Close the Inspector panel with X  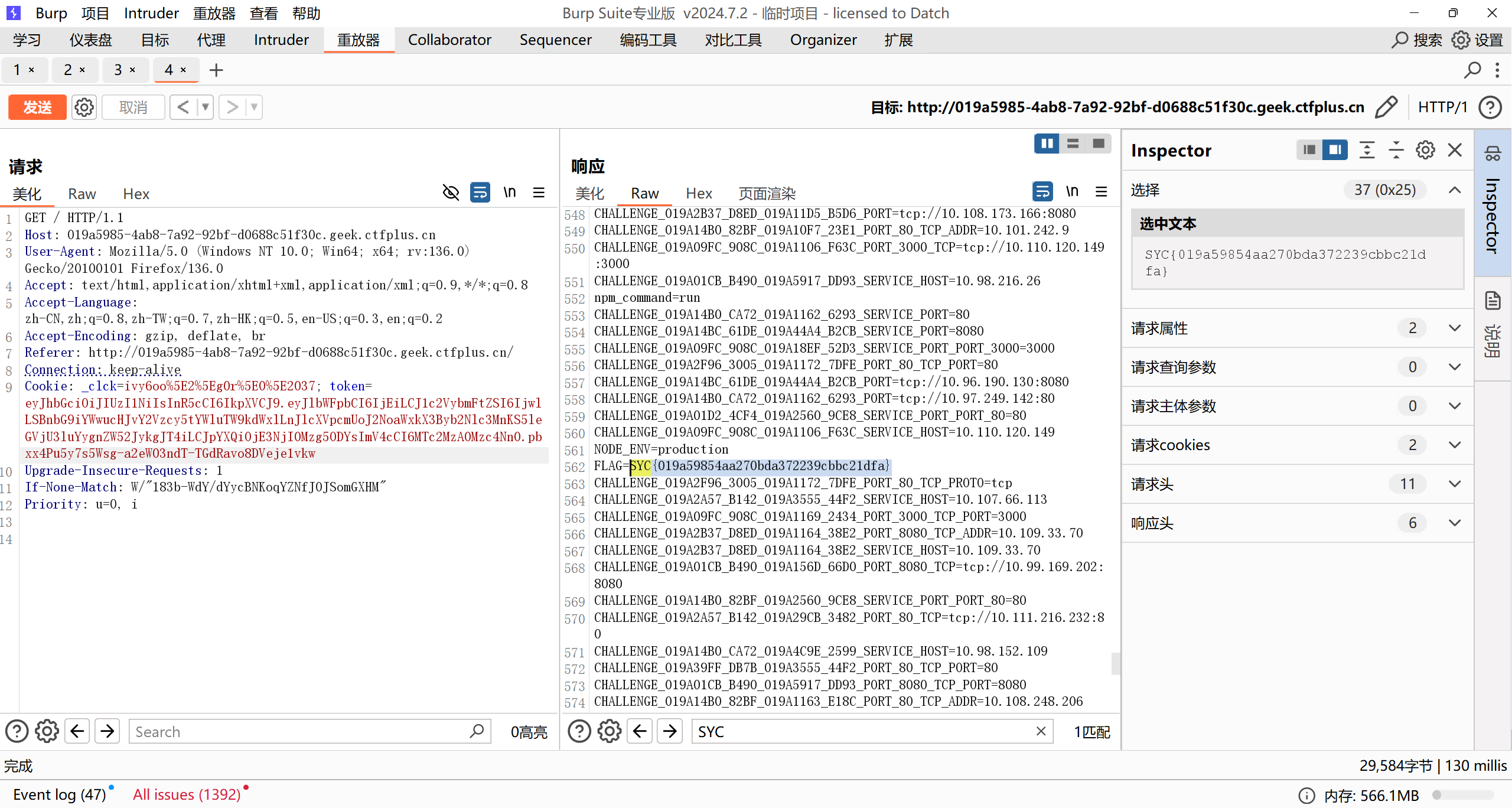pos(1455,150)
